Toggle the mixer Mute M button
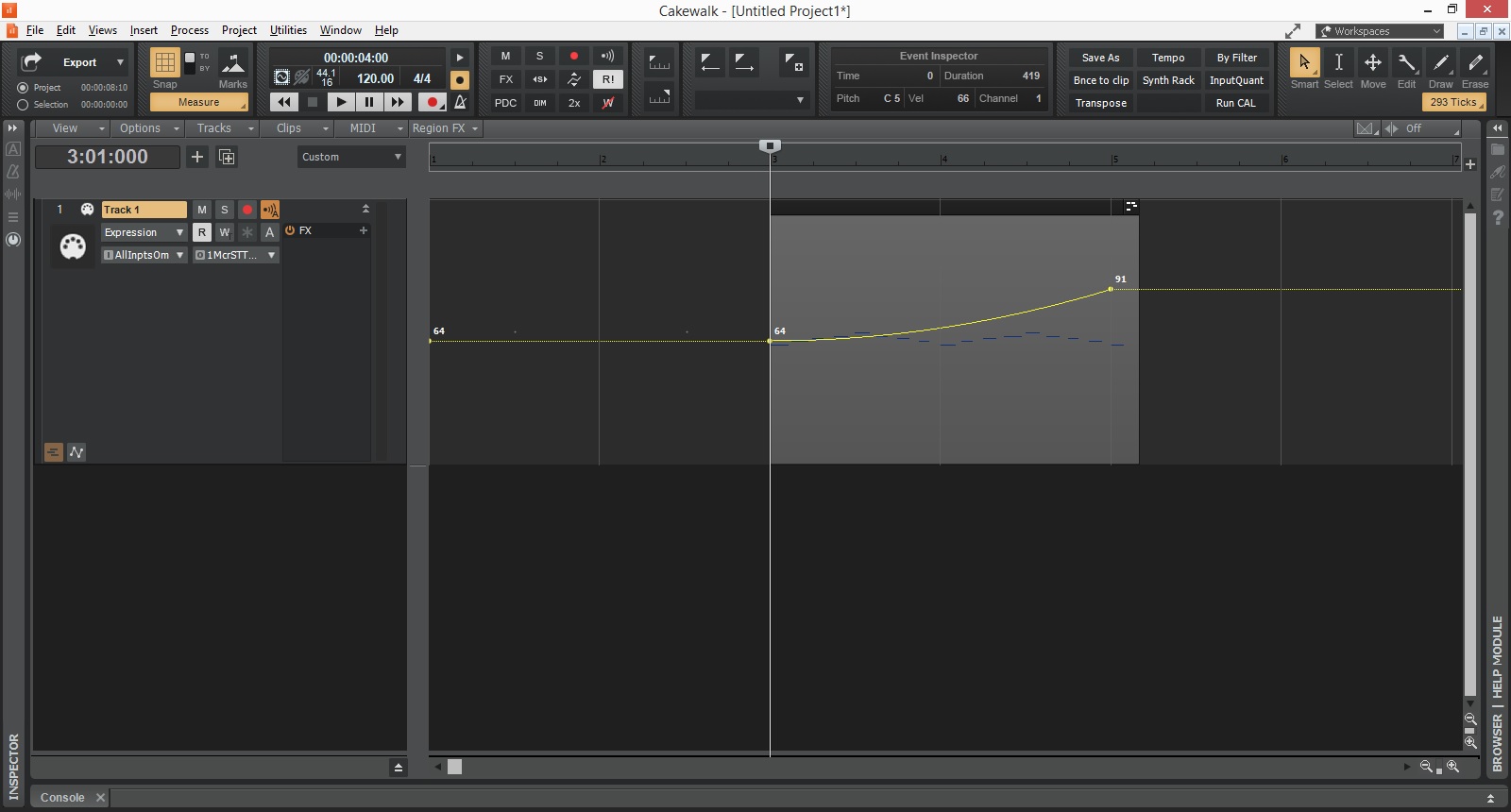This screenshot has height=812, width=1511. [x=505, y=57]
